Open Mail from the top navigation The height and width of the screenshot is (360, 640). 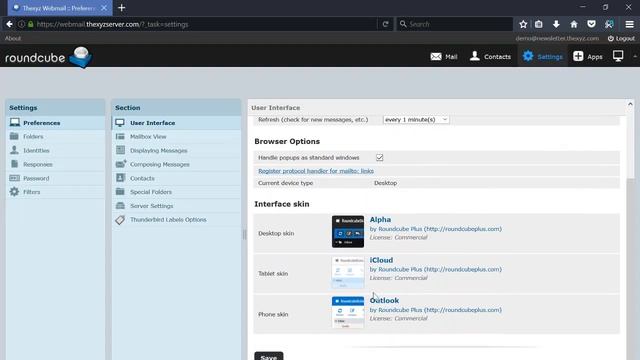tap(444, 57)
